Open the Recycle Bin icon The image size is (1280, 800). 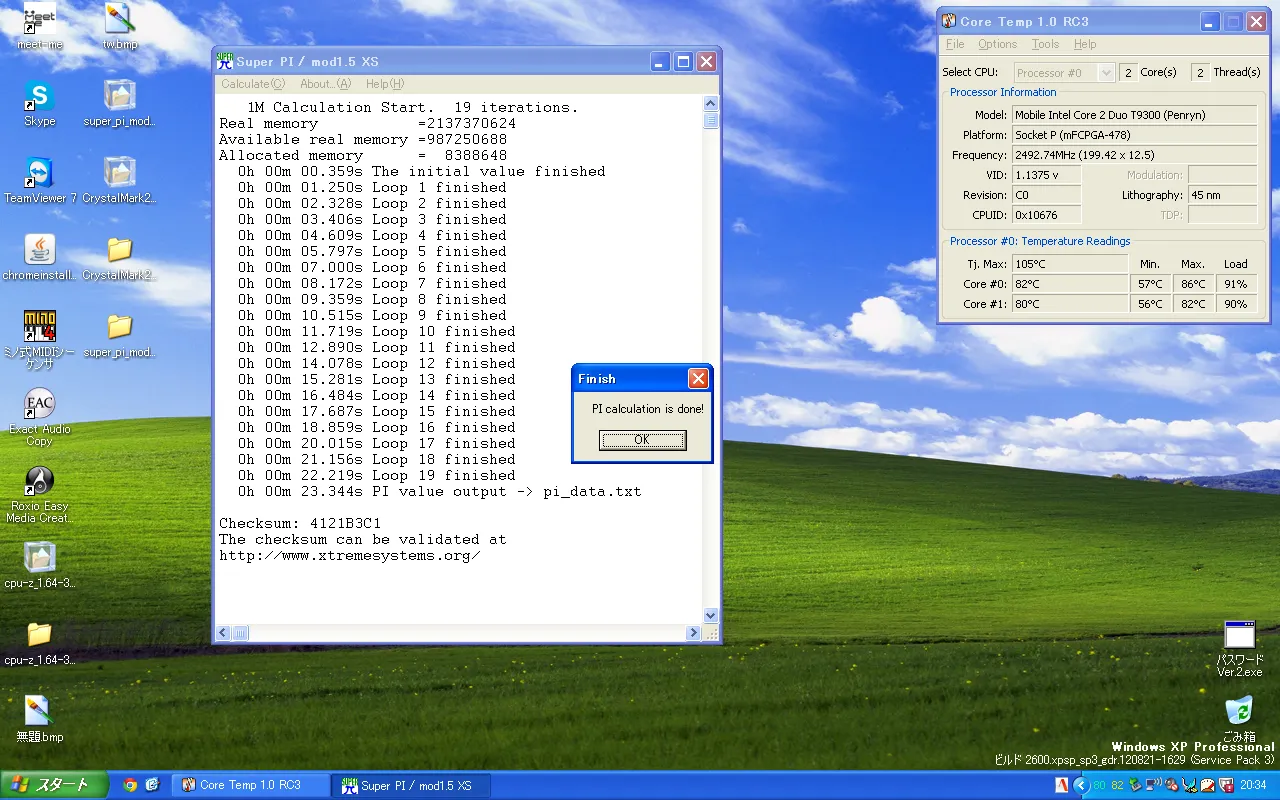(x=1239, y=711)
